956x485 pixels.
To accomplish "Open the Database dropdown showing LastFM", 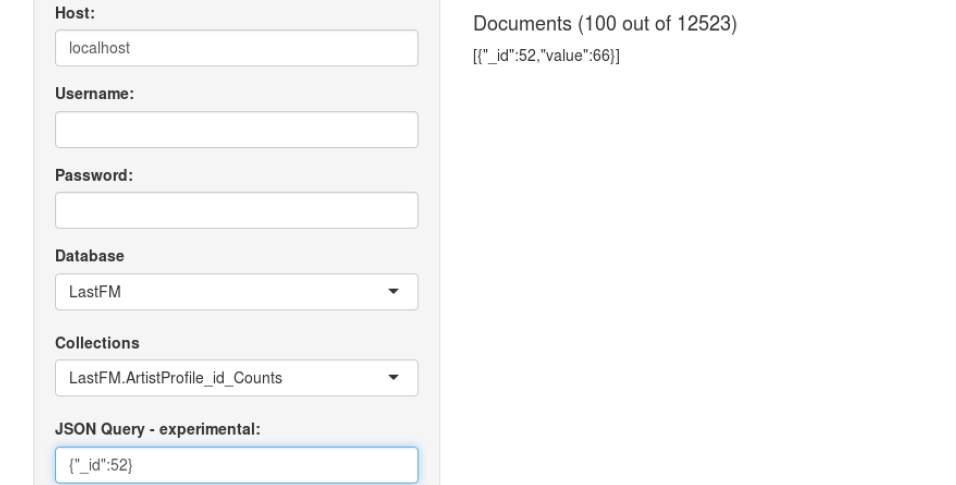I will click(237, 292).
